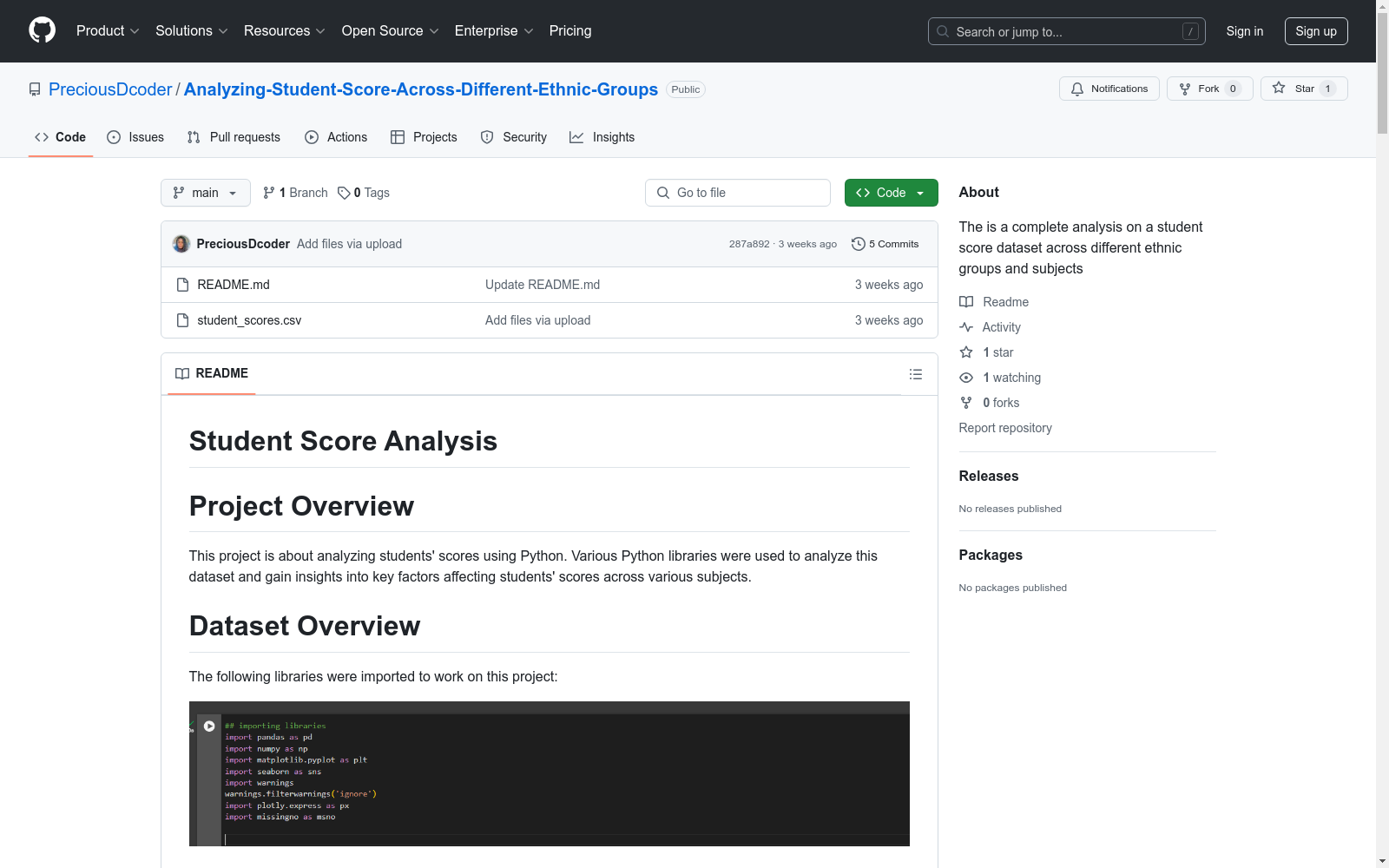The height and width of the screenshot is (868, 1389).
Task: Click Report repository
Action: pyautogui.click(x=1005, y=428)
